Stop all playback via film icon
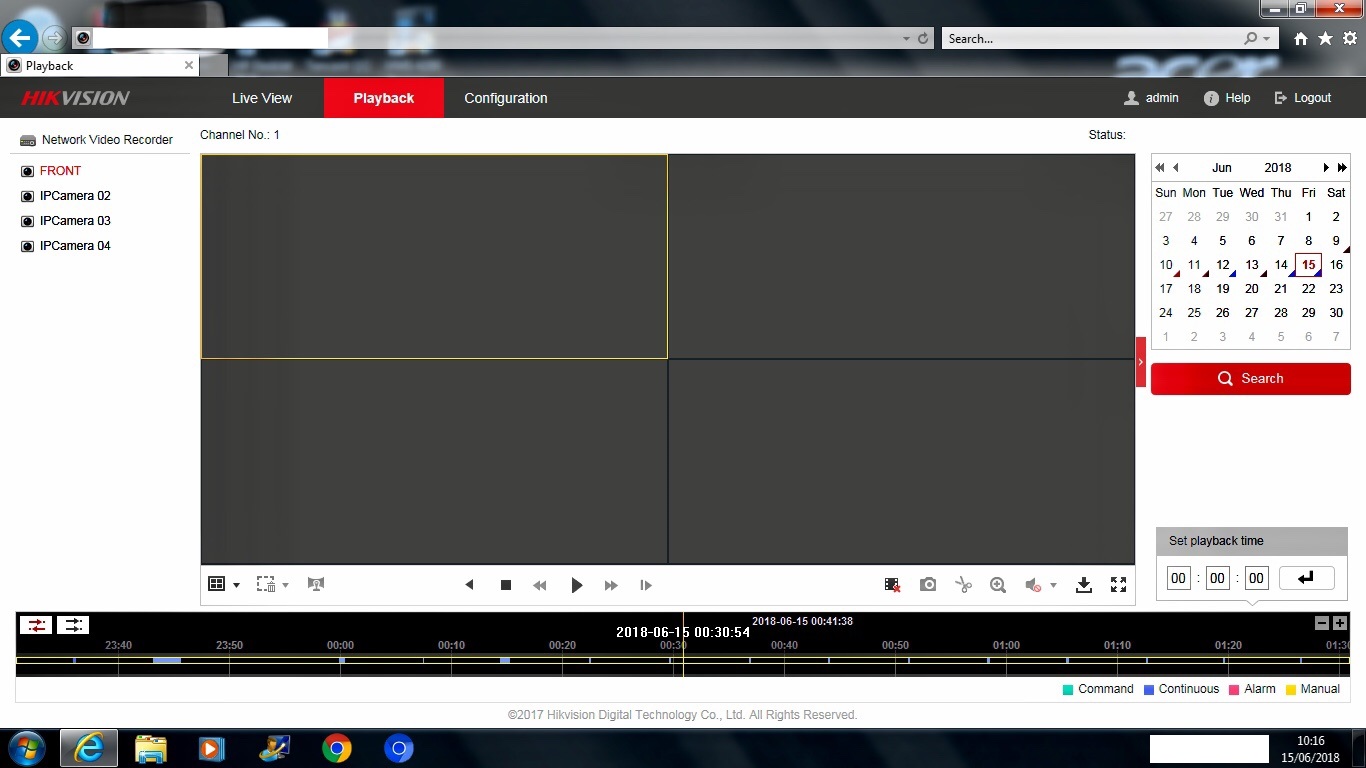The height and width of the screenshot is (768, 1366). click(892, 585)
